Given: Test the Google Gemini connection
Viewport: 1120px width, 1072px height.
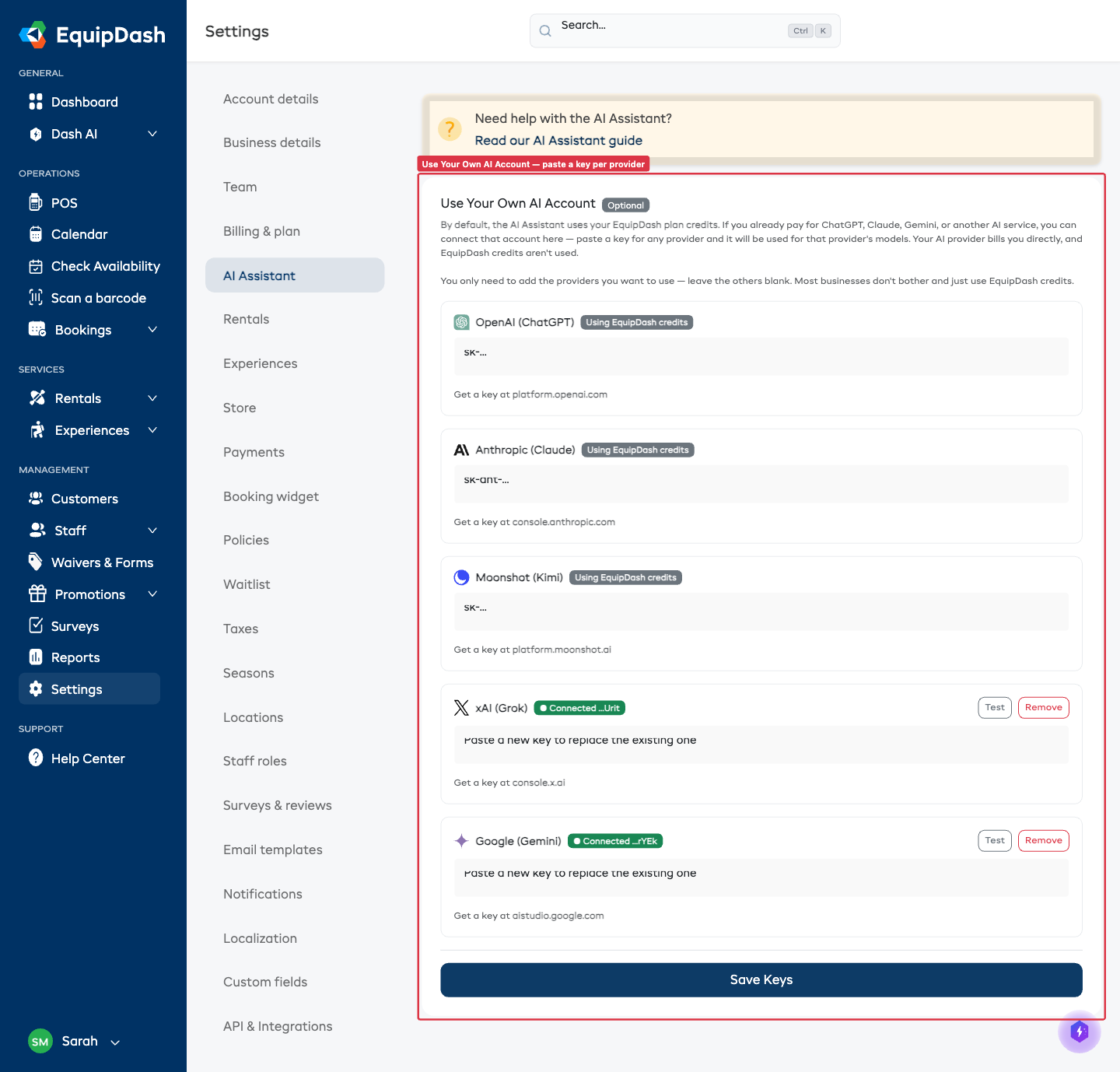Looking at the screenshot, I should (x=995, y=840).
